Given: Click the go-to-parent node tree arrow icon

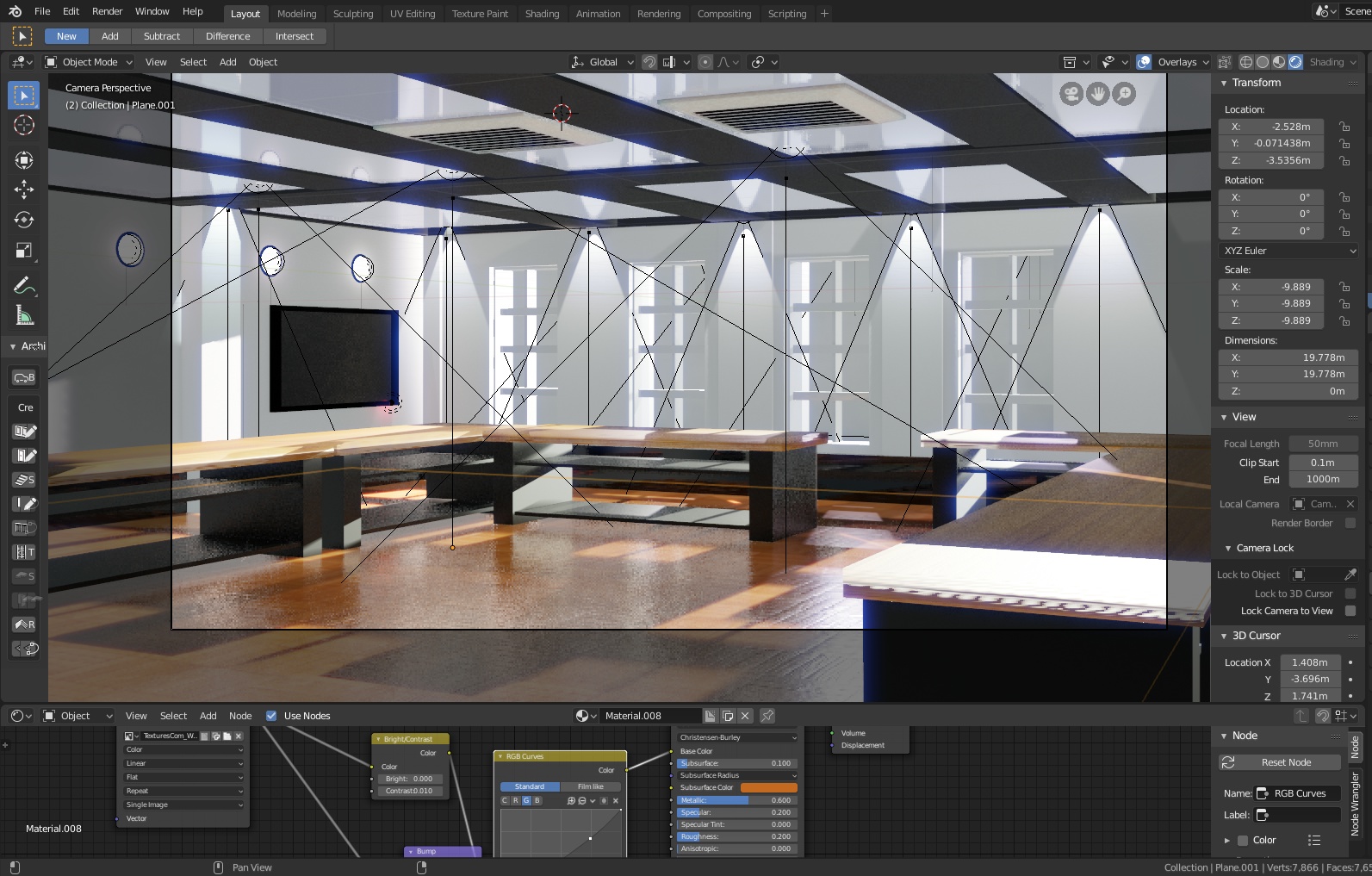Looking at the screenshot, I should click(1301, 716).
